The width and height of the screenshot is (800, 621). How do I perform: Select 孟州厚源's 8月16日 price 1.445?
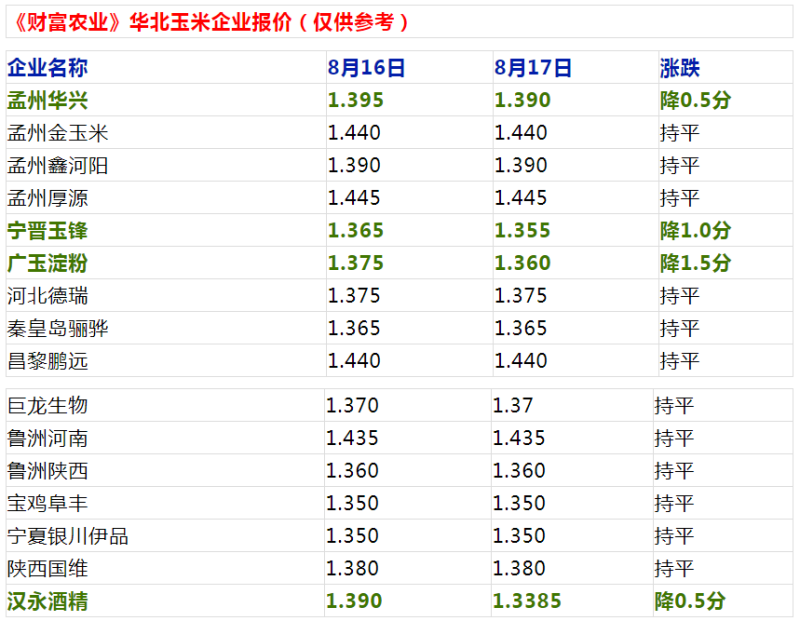pos(355,198)
